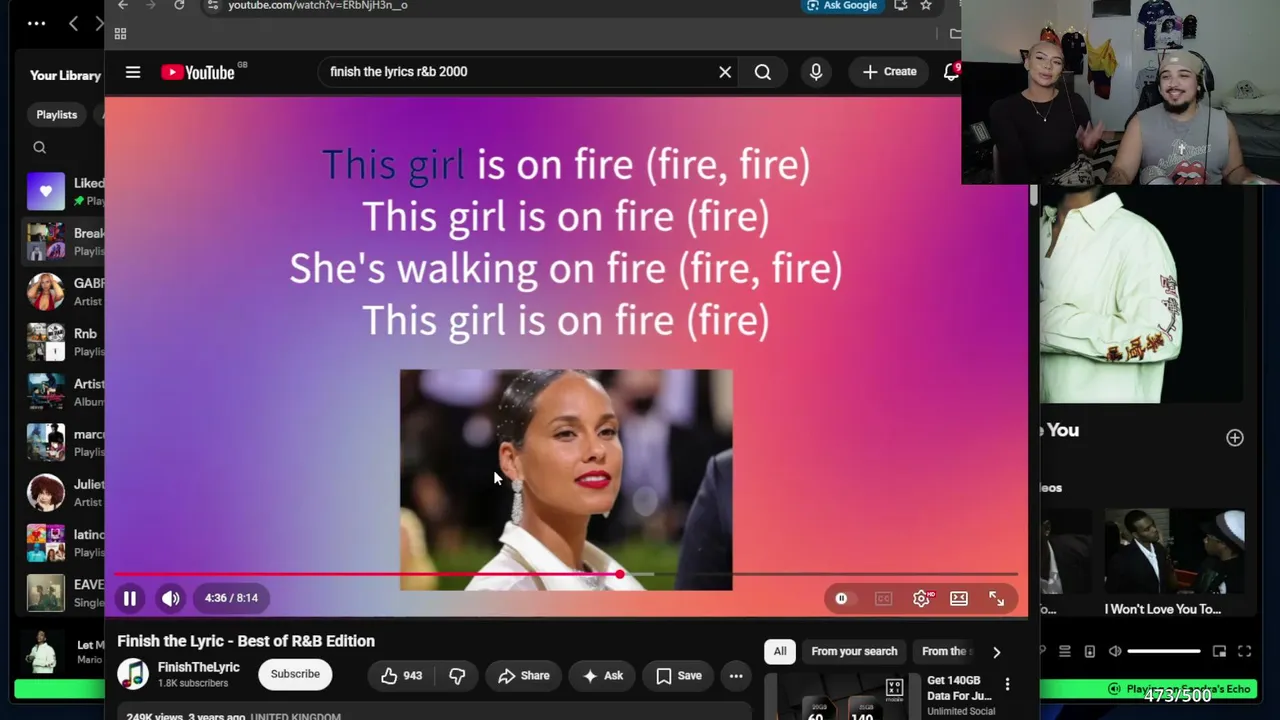
Task: Open the Ask button under the video
Action: point(603,676)
